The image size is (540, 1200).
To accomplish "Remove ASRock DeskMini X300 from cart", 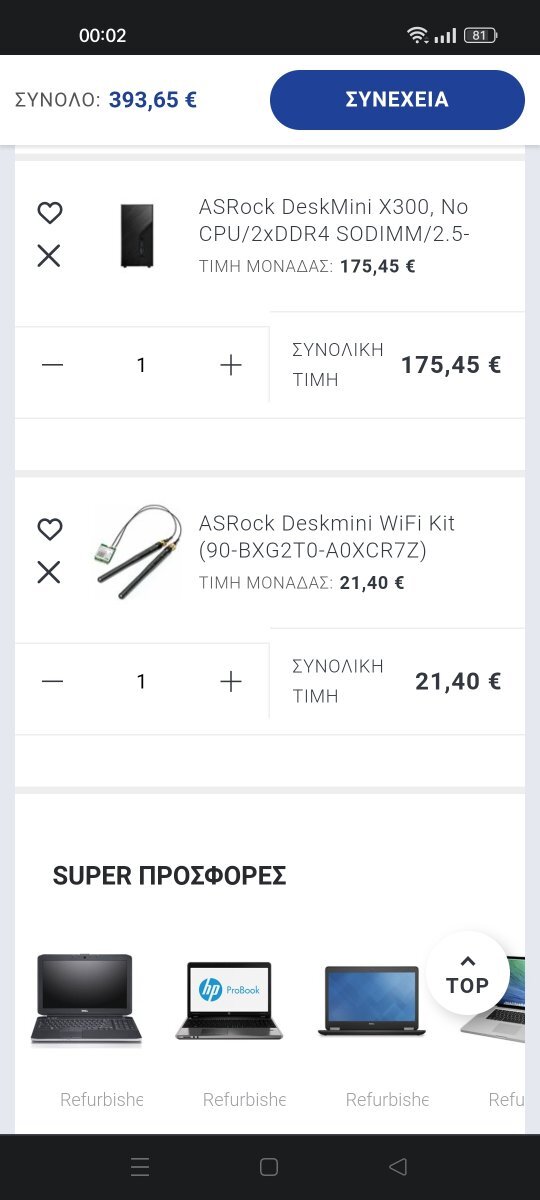I will 49,256.
